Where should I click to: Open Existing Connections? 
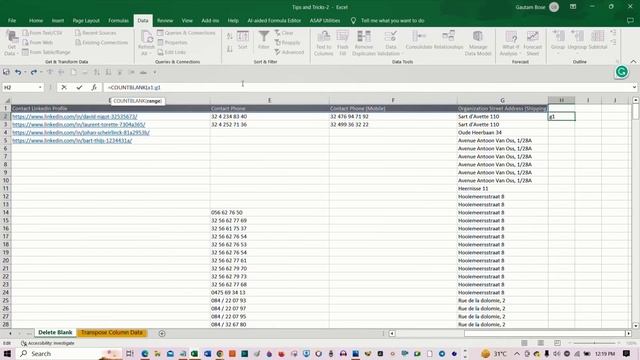(101, 42)
